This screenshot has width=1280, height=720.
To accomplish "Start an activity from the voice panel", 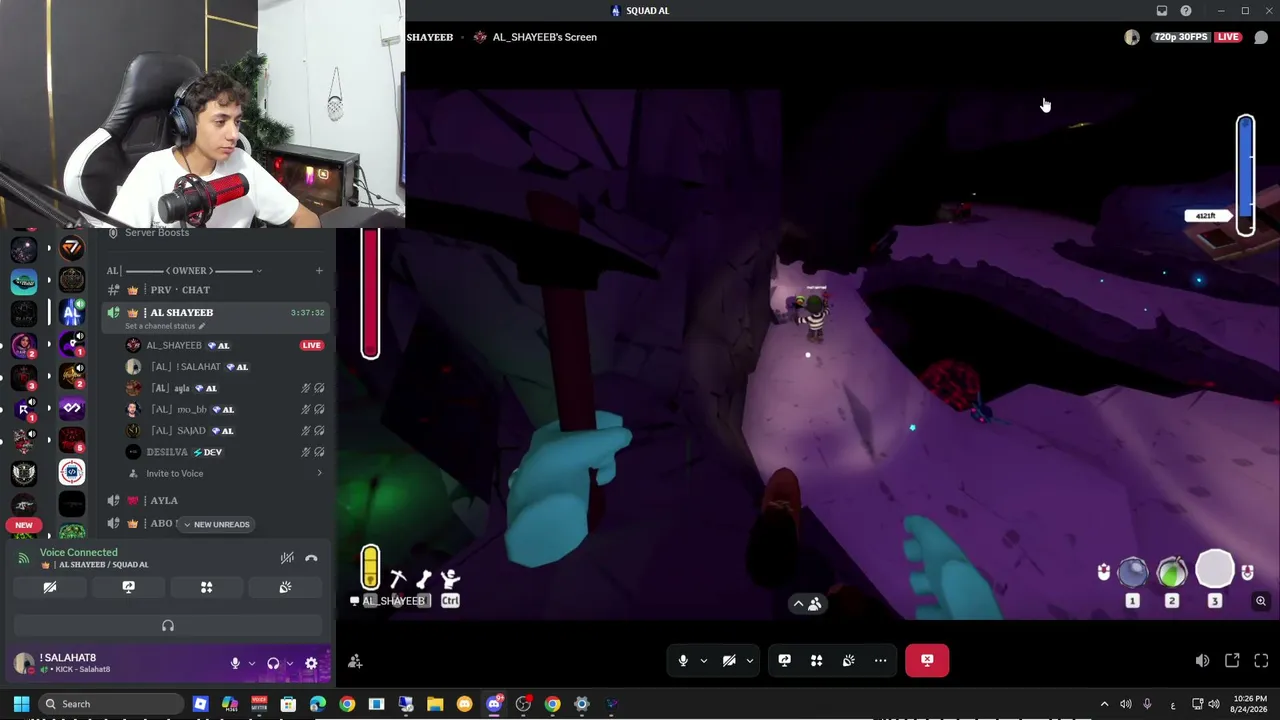I will pyautogui.click(x=206, y=587).
